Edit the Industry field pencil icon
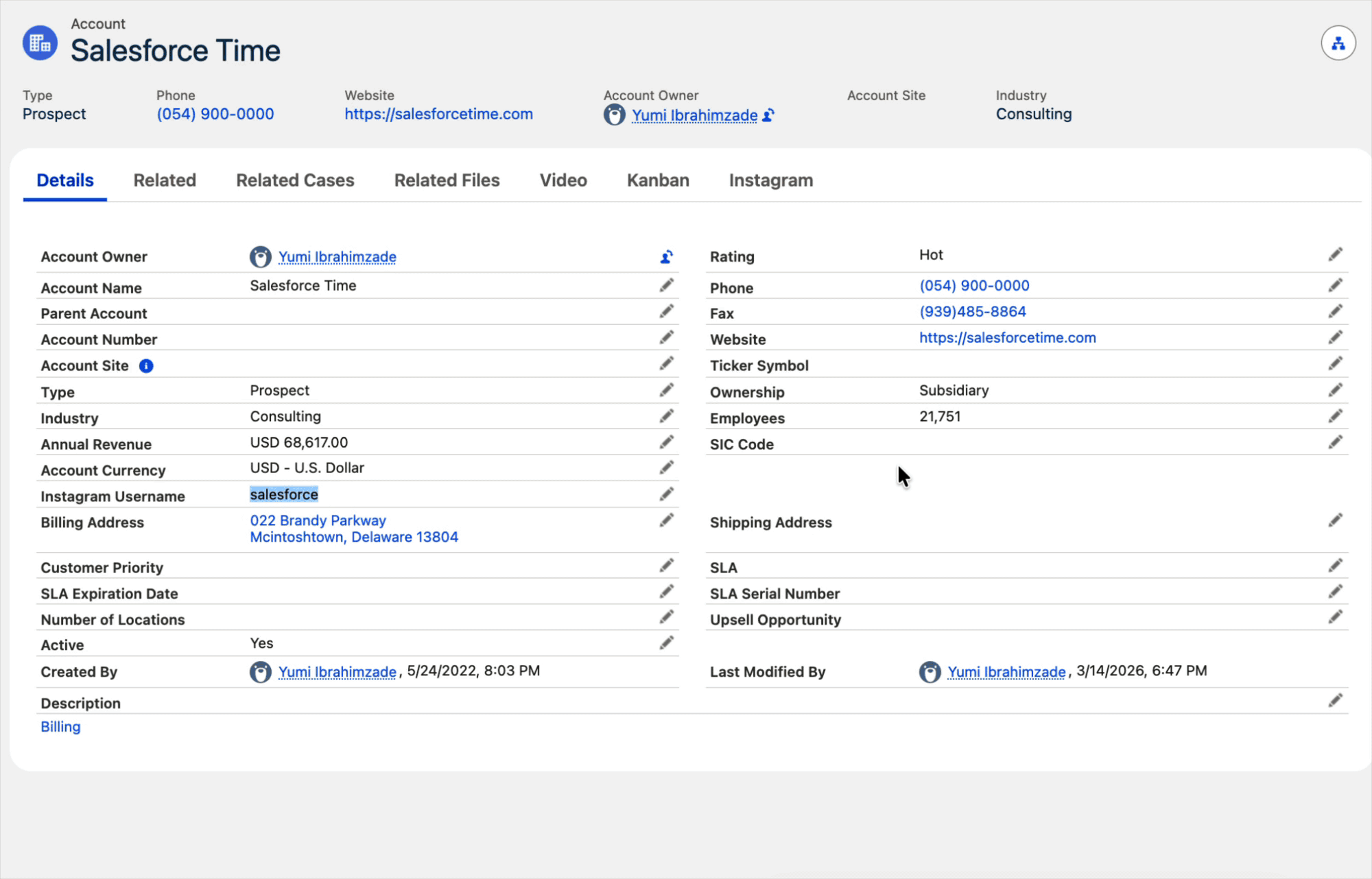The width and height of the screenshot is (1372, 879). click(666, 416)
